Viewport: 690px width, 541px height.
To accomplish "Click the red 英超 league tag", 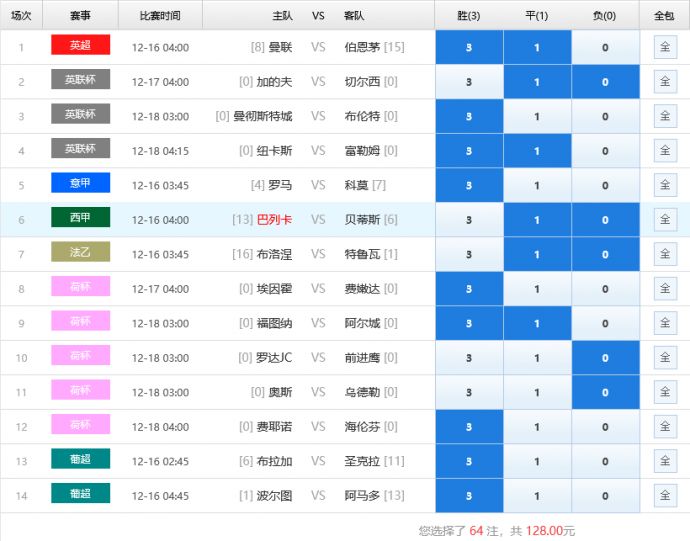I will tap(80, 46).
